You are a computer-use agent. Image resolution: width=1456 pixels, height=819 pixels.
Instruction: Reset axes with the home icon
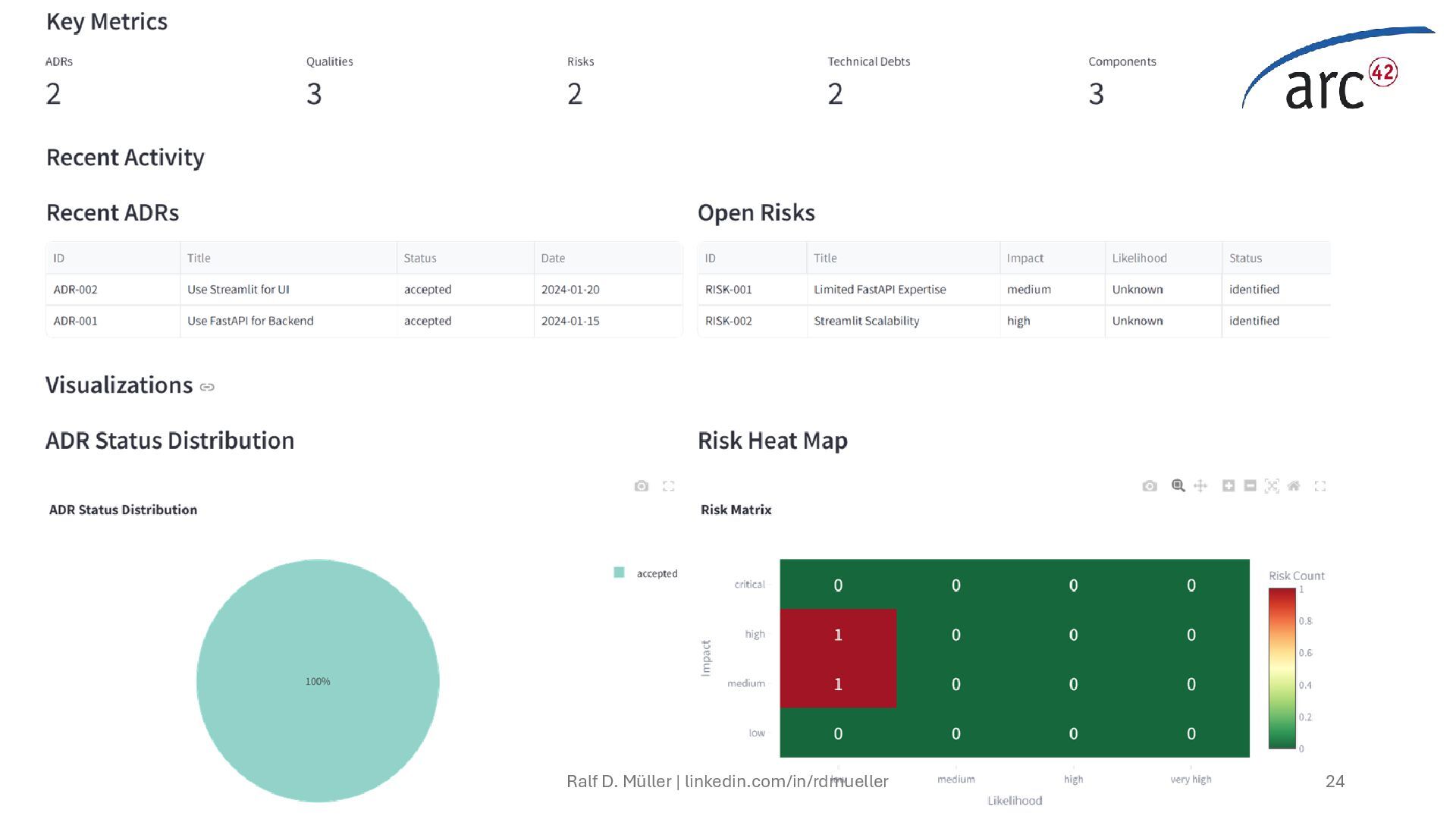click(x=1294, y=486)
